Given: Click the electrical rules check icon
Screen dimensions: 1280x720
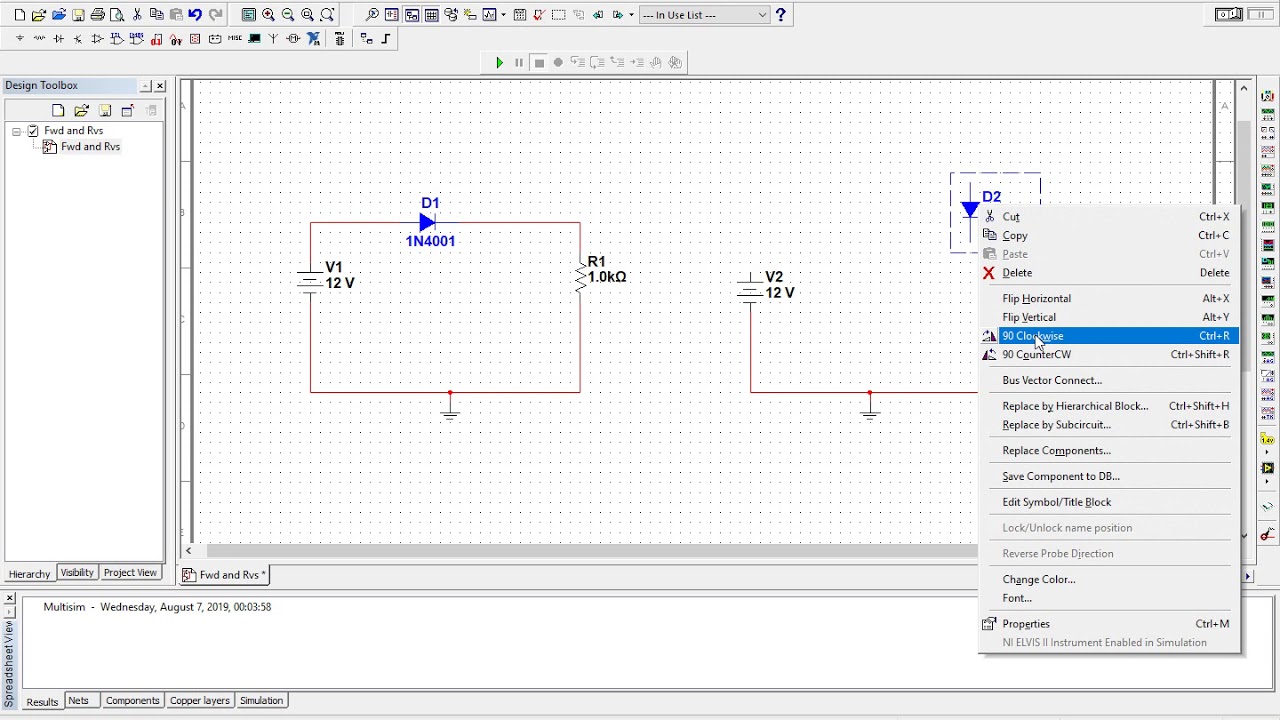Looking at the screenshot, I should click(539, 15).
